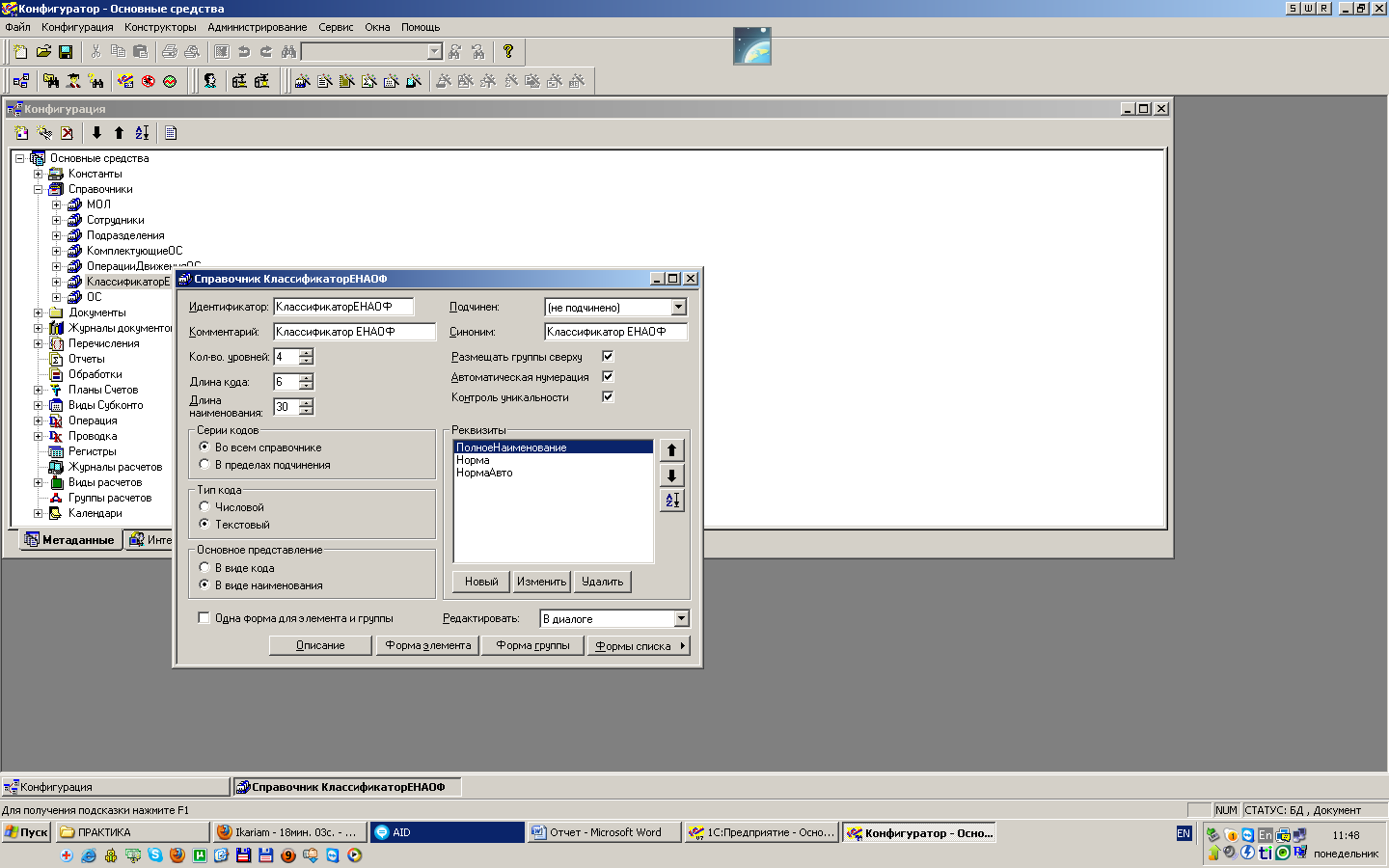This screenshot has height=868, width=1389.
Task: Sort requisites with A-Z button beside Реквизиты list
Action: [672, 501]
